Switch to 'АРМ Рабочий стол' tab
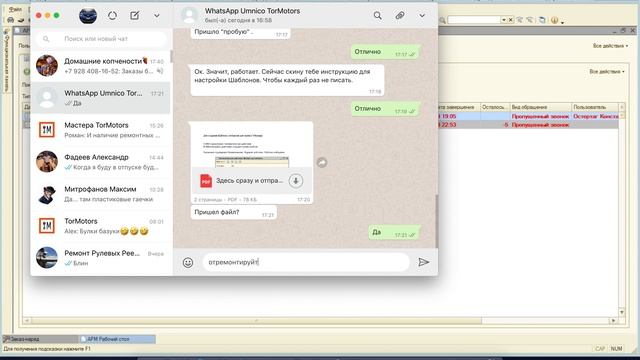 pyautogui.click(x=117, y=339)
